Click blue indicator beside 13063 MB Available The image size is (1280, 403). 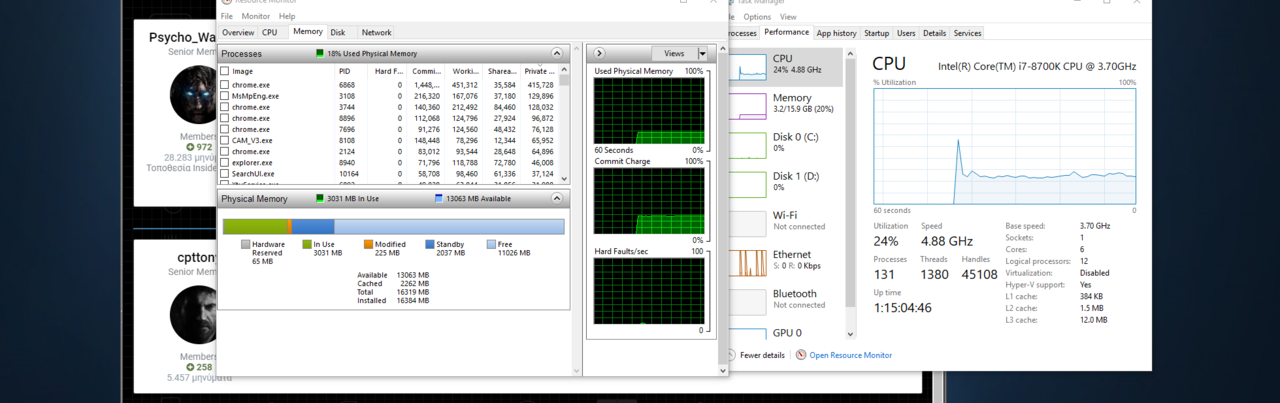click(439, 198)
